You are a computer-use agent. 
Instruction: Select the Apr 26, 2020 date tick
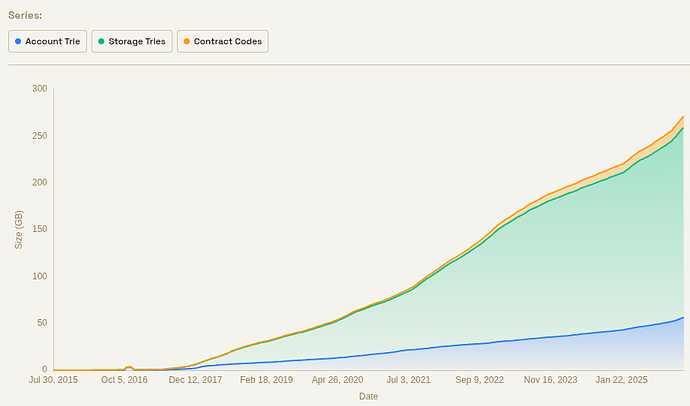coord(337,380)
